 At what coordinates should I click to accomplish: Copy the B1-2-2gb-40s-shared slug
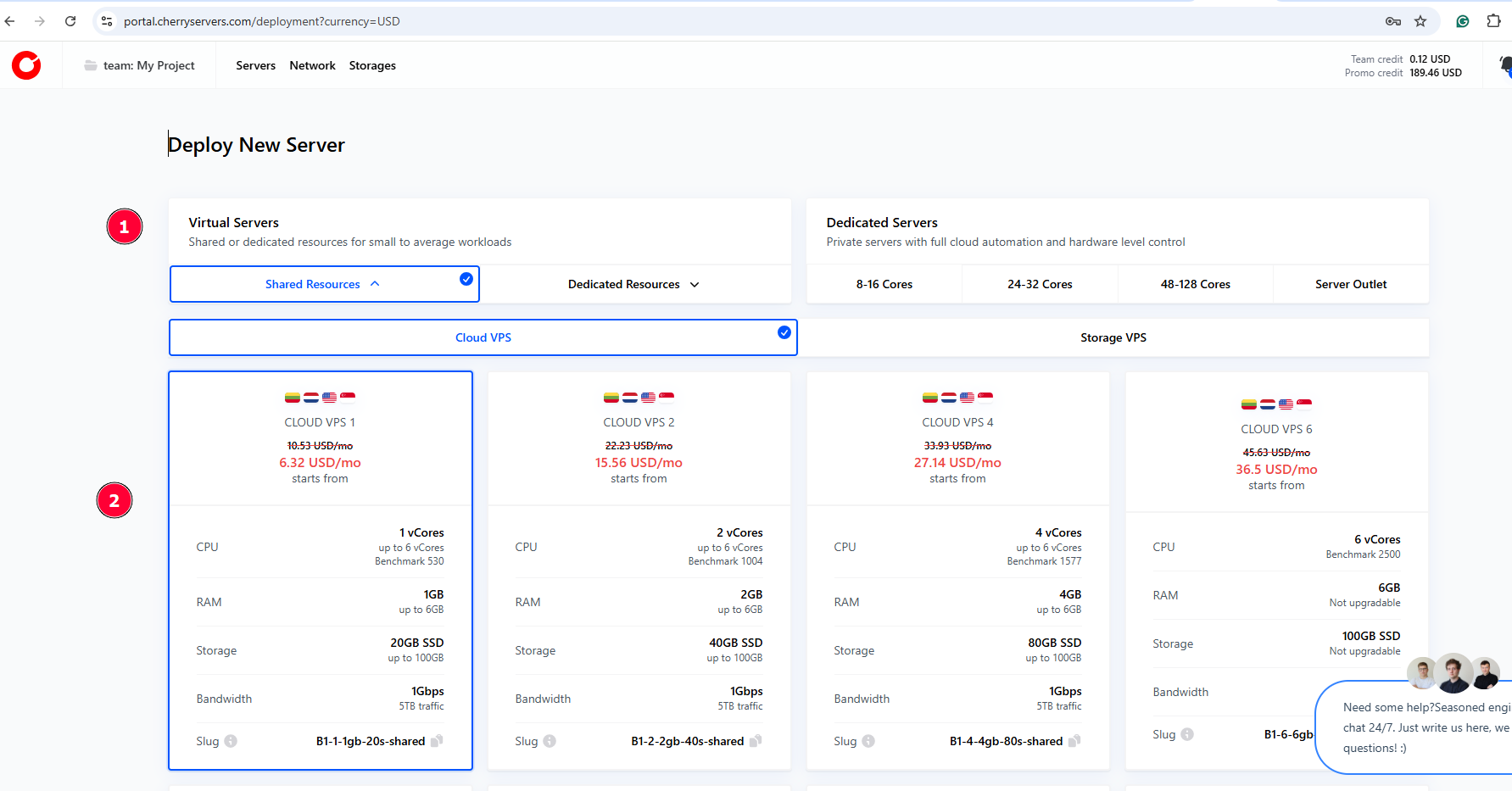tap(756, 741)
